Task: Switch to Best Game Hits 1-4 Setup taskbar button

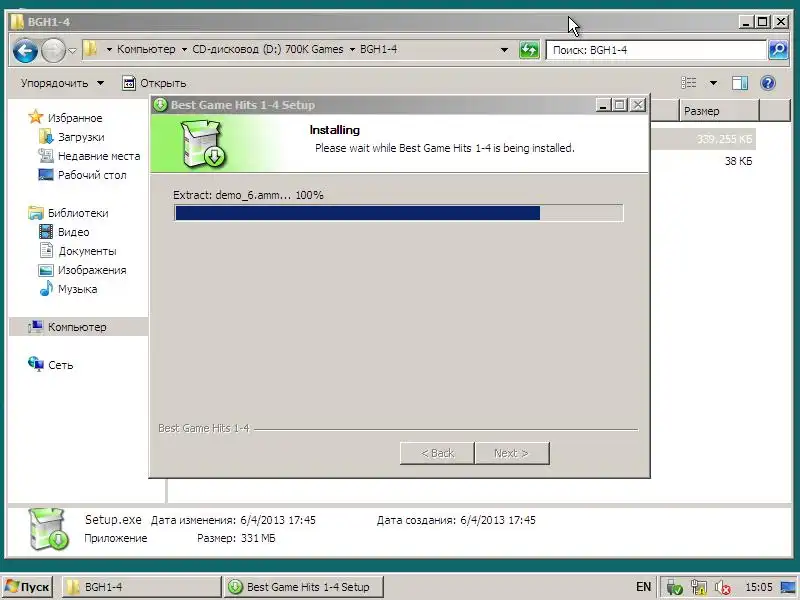Action: click(303, 587)
